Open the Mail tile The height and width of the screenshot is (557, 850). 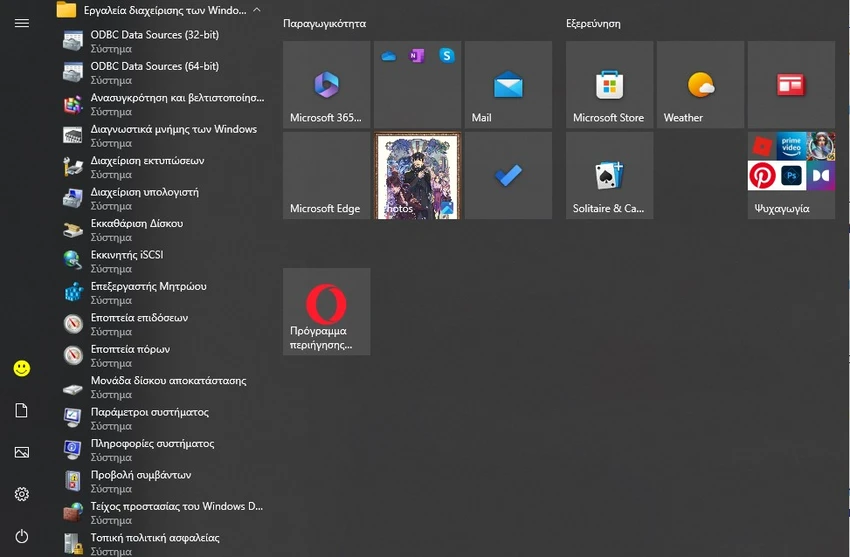coord(508,85)
